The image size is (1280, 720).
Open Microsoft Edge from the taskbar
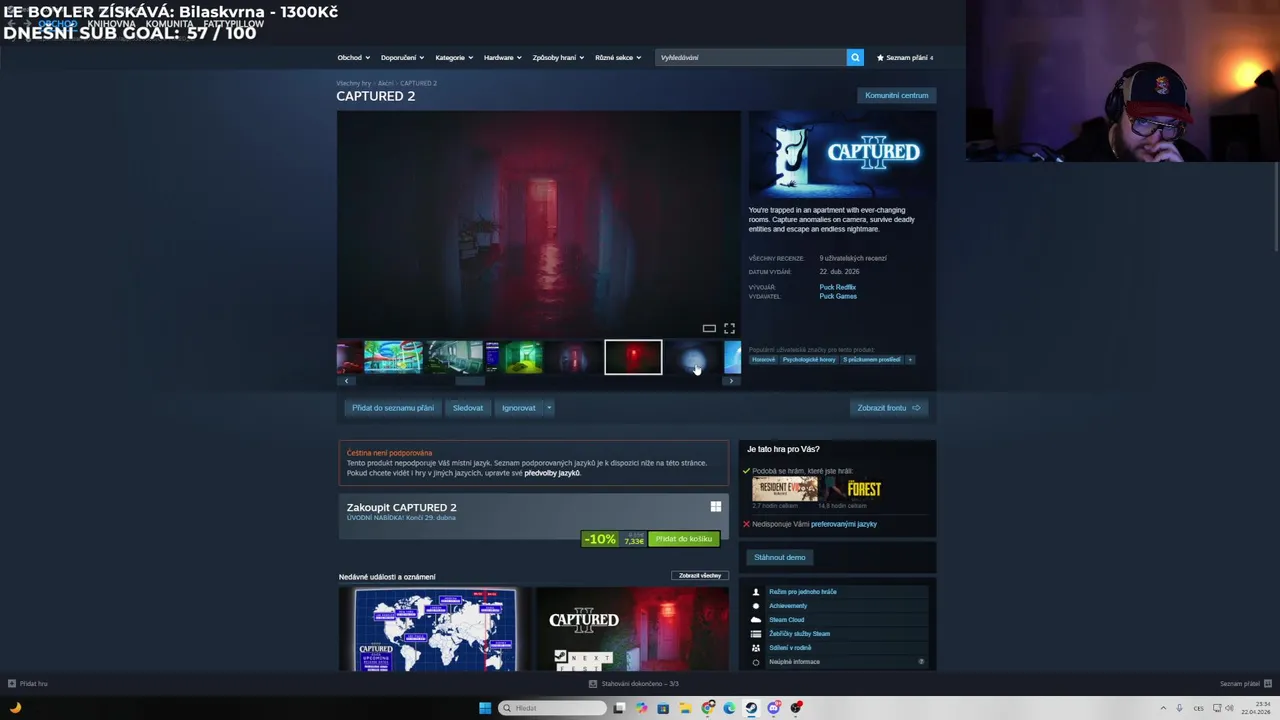click(730, 708)
